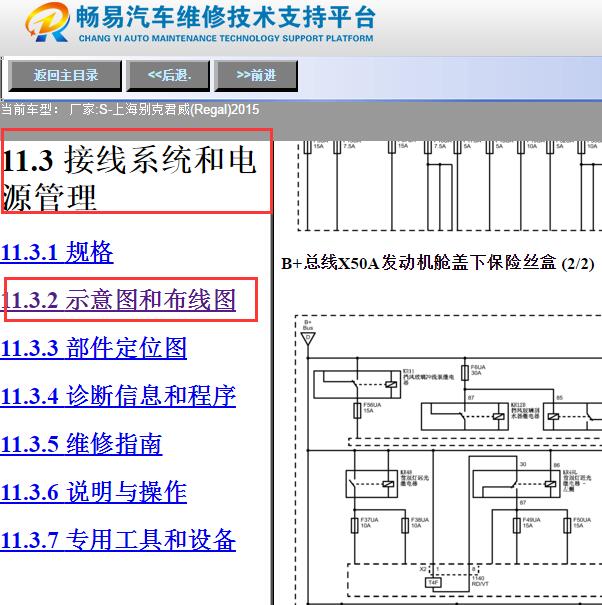This screenshot has height=605, width=602.
Task: Click the F37UA 10A fuse in diagram
Action: pyautogui.click(x=355, y=526)
